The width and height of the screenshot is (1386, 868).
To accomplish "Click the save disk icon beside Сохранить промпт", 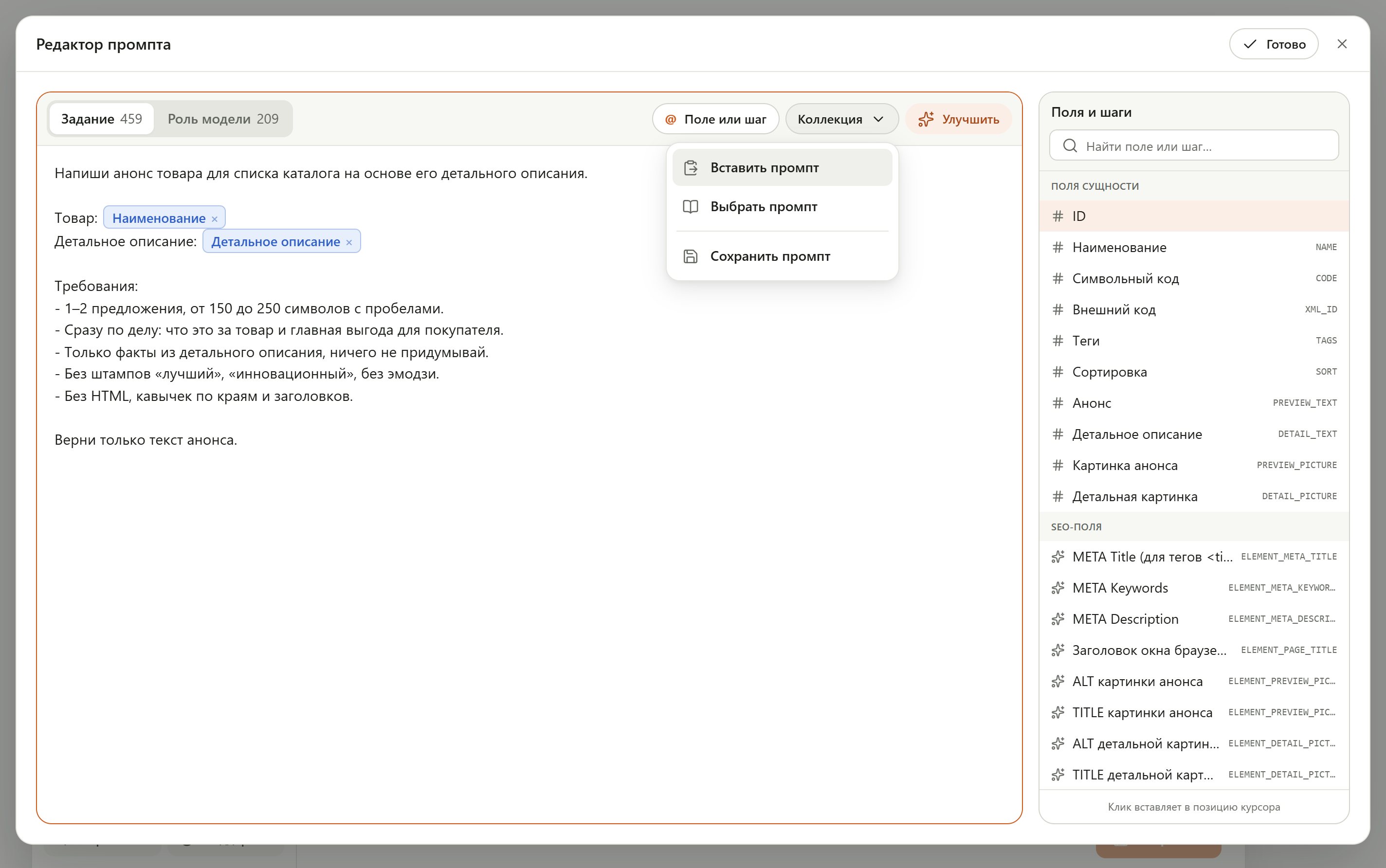I will point(691,256).
